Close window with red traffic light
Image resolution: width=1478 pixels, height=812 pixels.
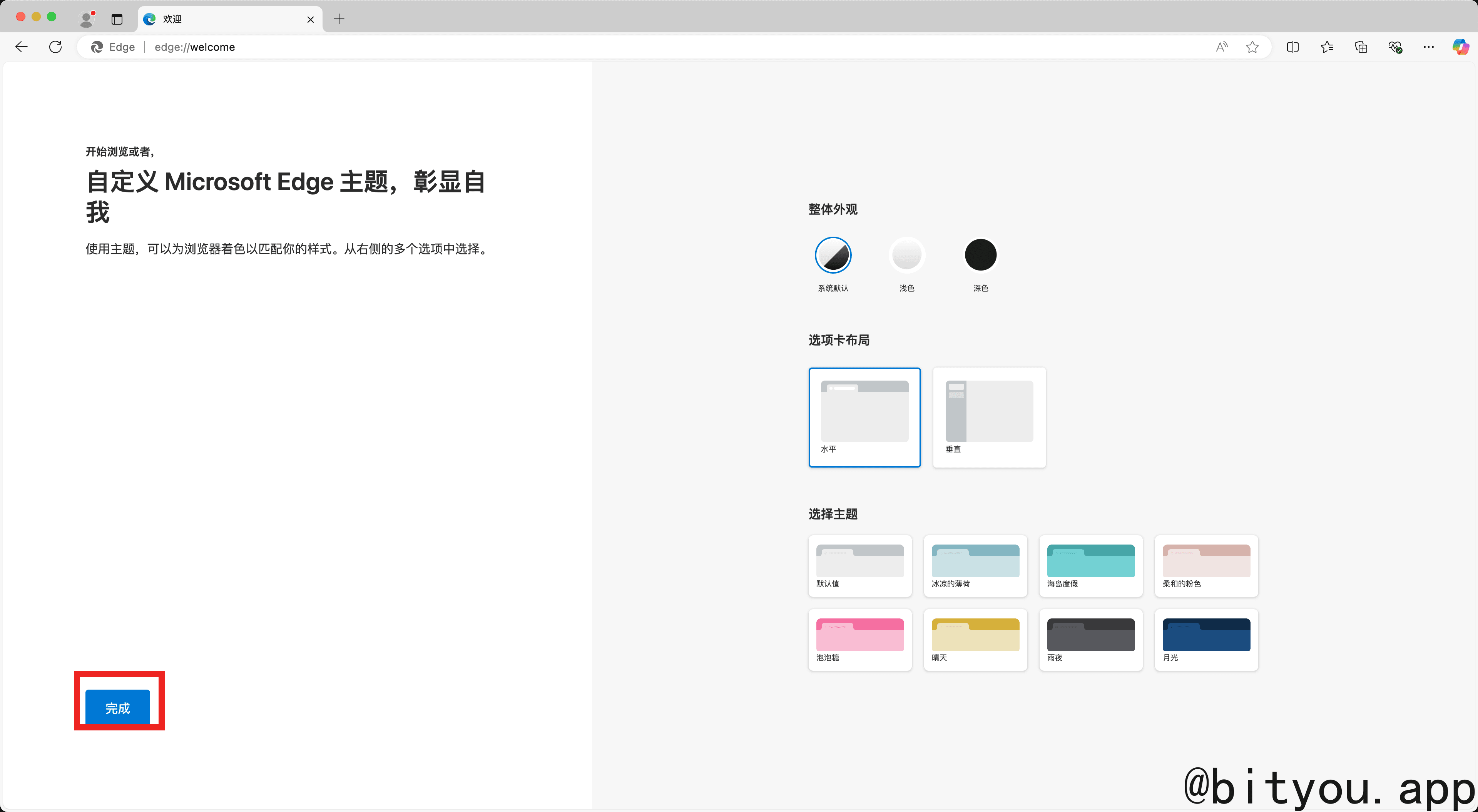(x=21, y=17)
